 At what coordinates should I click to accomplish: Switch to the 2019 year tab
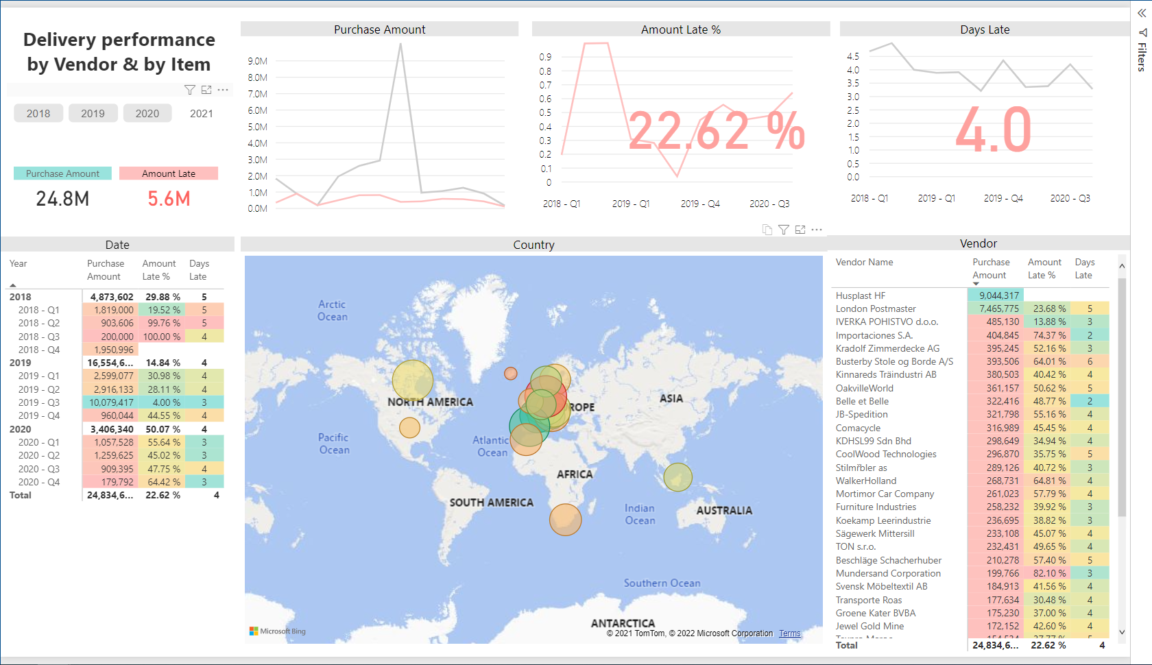click(x=93, y=113)
